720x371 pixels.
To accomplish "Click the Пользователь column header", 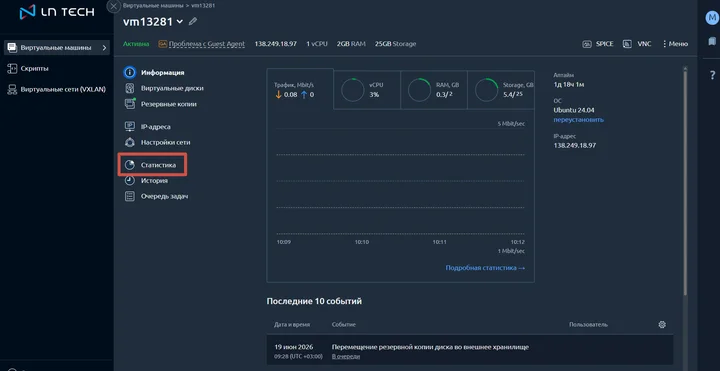I will 588,324.
